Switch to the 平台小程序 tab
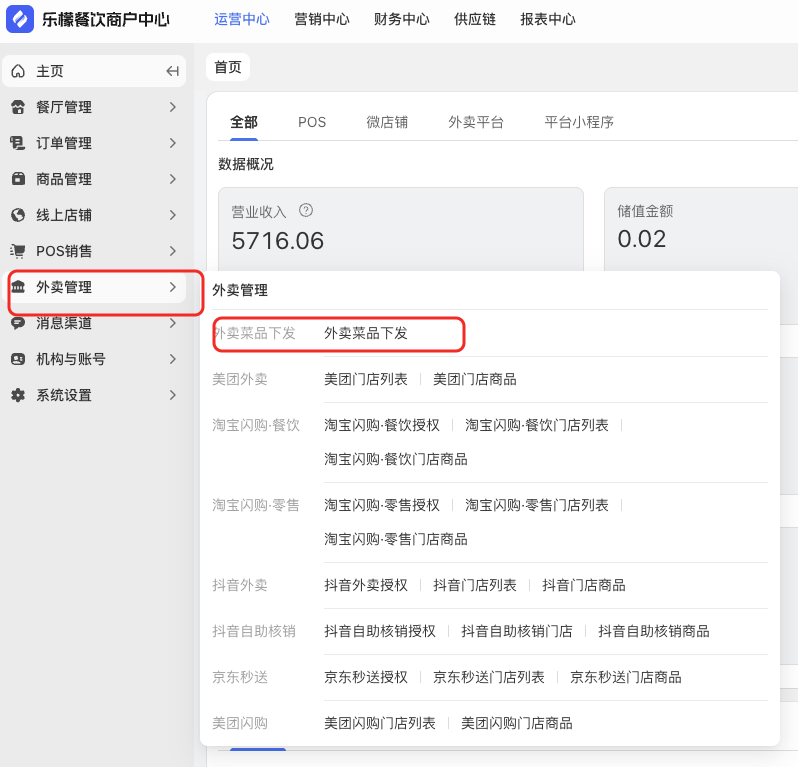 (579, 122)
